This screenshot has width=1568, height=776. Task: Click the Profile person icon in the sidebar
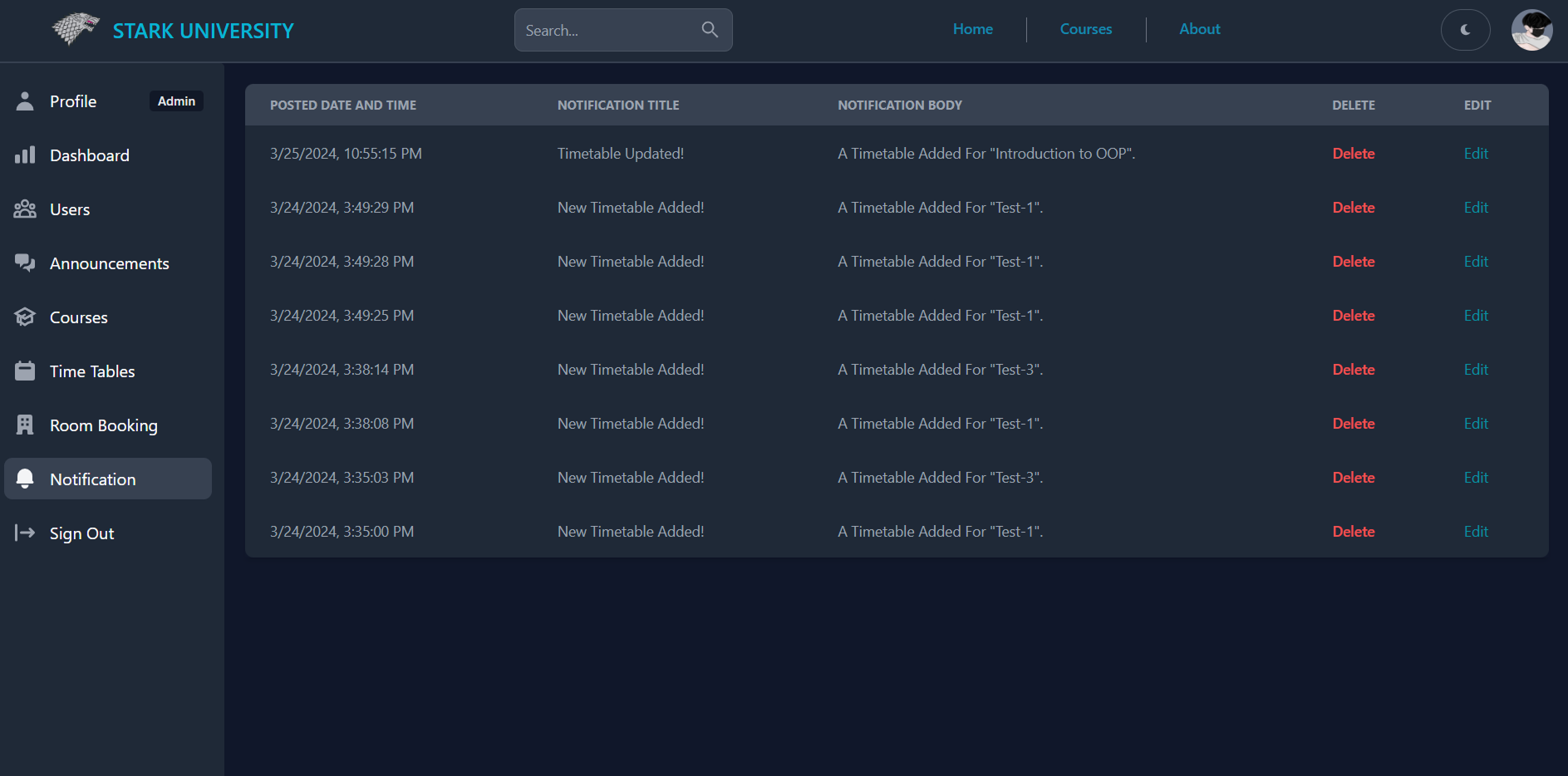[x=25, y=101]
